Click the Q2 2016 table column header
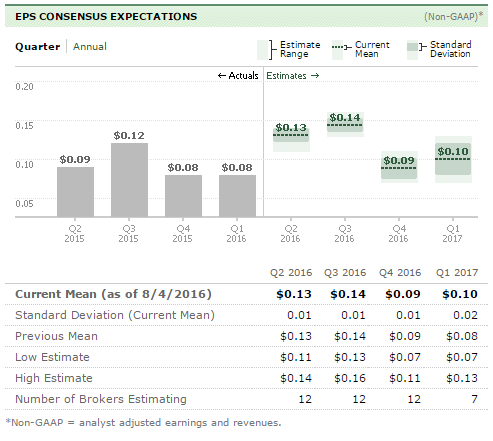This screenshot has height=441, width=493. click(291, 273)
